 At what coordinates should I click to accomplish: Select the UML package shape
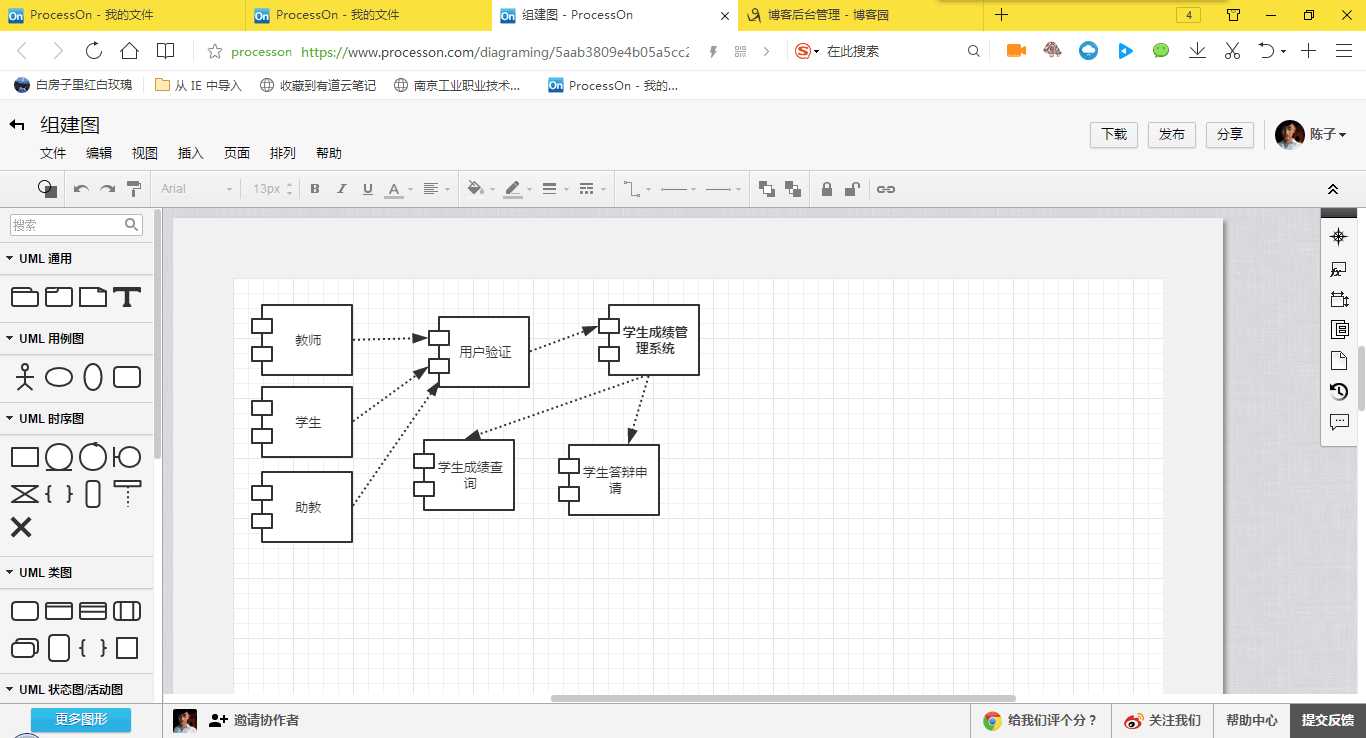[24, 297]
